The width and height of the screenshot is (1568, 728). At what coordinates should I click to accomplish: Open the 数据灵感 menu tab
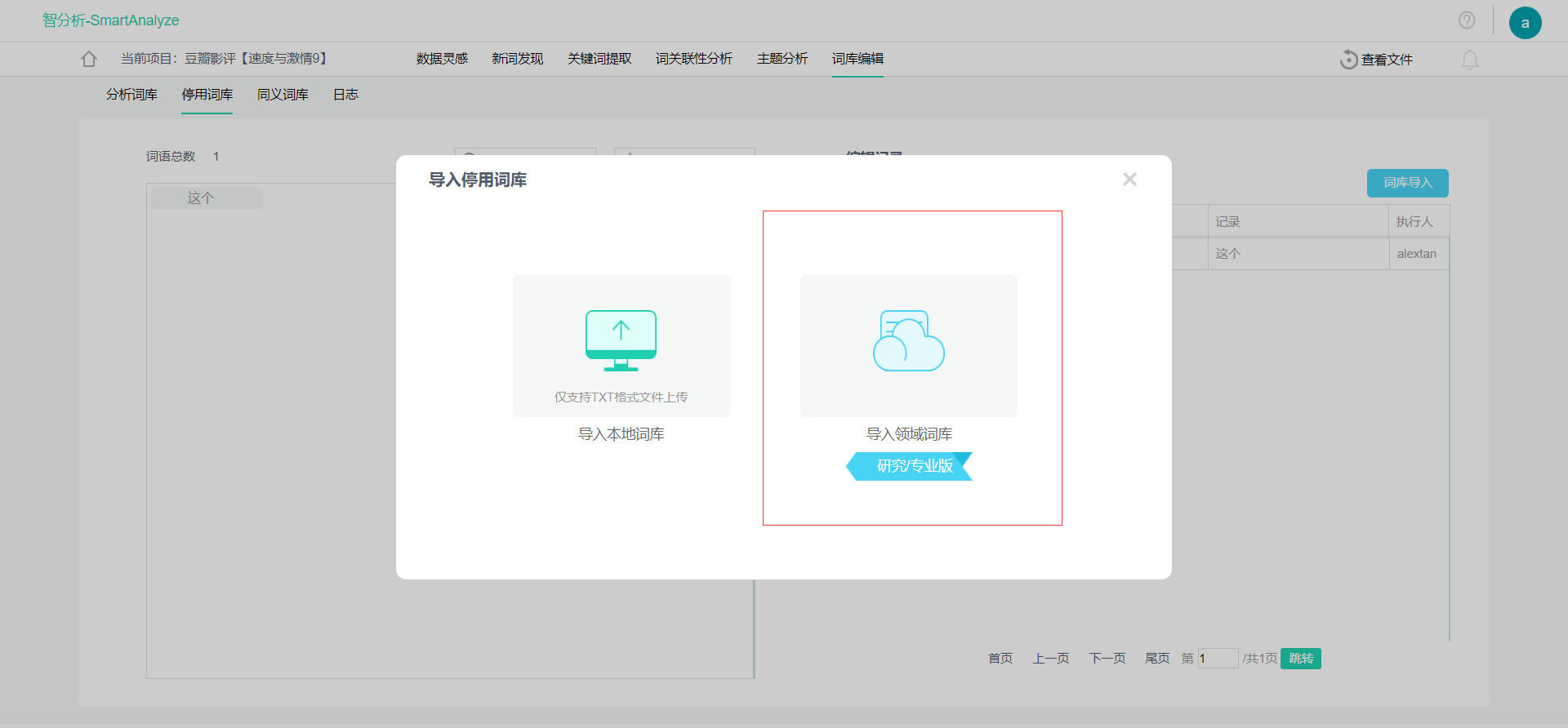coord(442,59)
